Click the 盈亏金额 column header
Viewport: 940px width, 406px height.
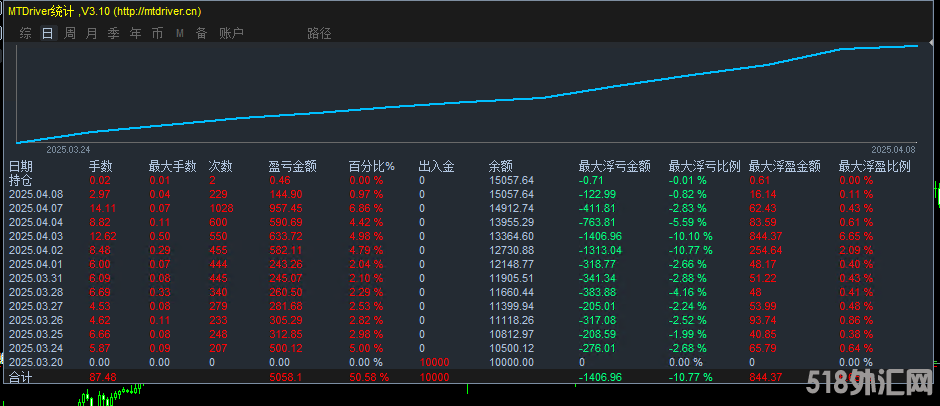(293, 166)
